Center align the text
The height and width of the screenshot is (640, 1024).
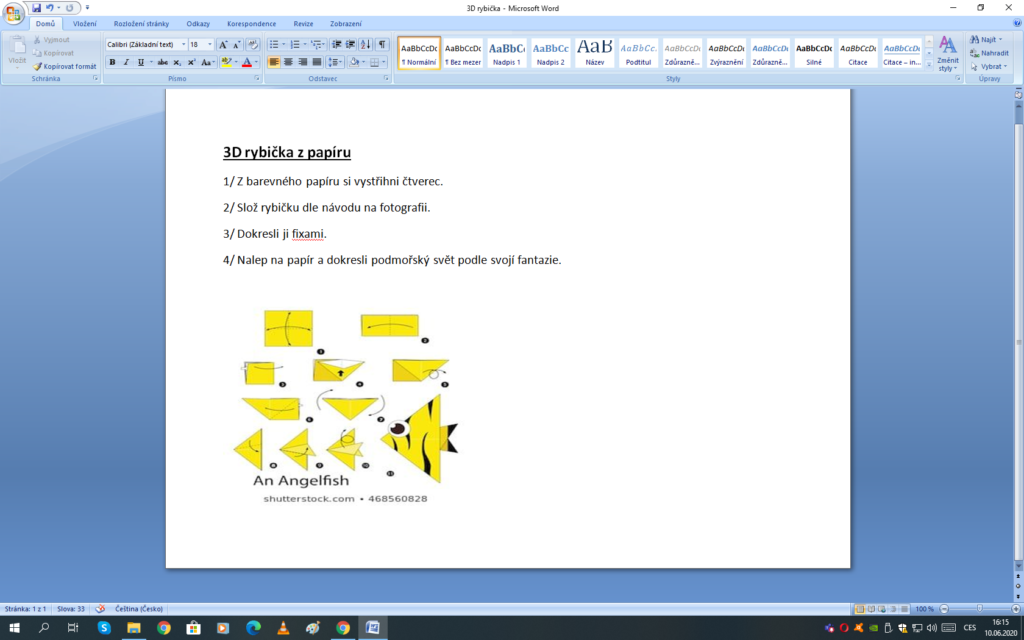pos(288,62)
